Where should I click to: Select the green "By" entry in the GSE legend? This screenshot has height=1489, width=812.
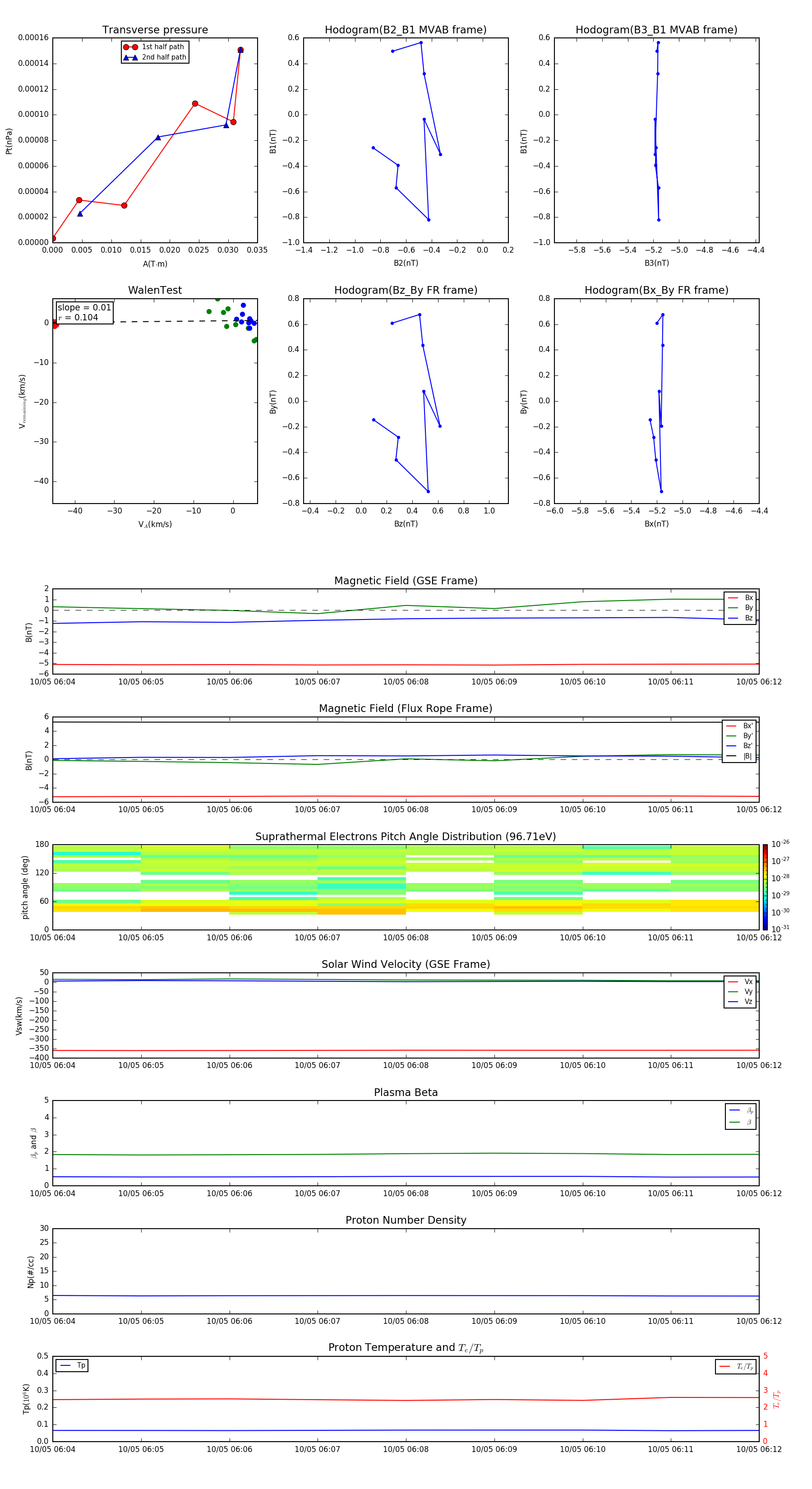click(740, 607)
